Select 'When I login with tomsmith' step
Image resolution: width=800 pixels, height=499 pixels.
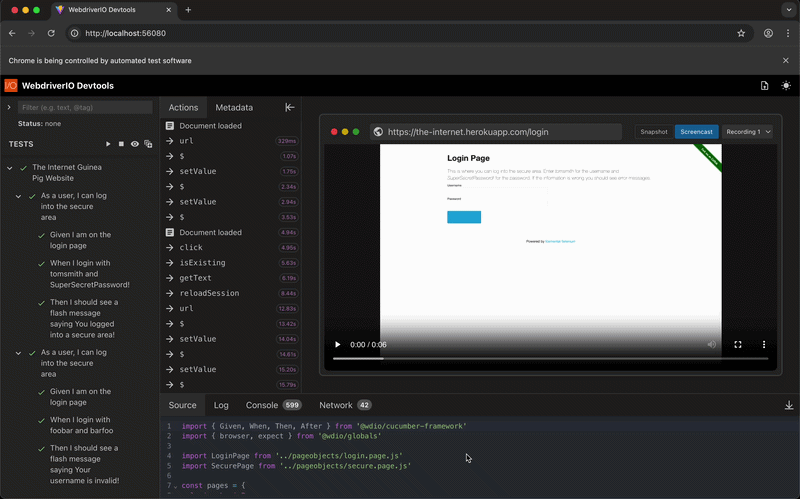pyautogui.click(x=89, y=274)
